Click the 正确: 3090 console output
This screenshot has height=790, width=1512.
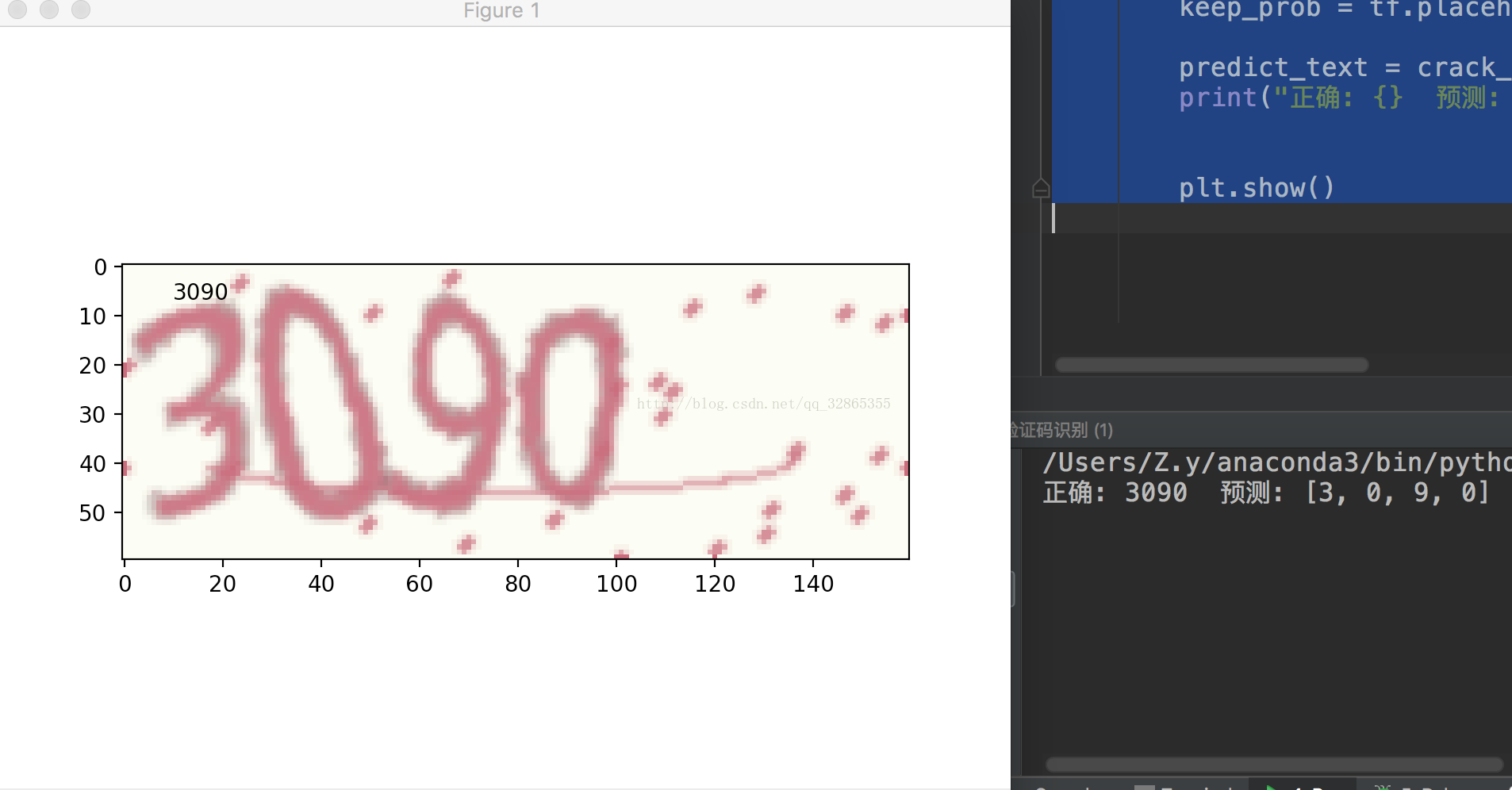click(1115, 493)
